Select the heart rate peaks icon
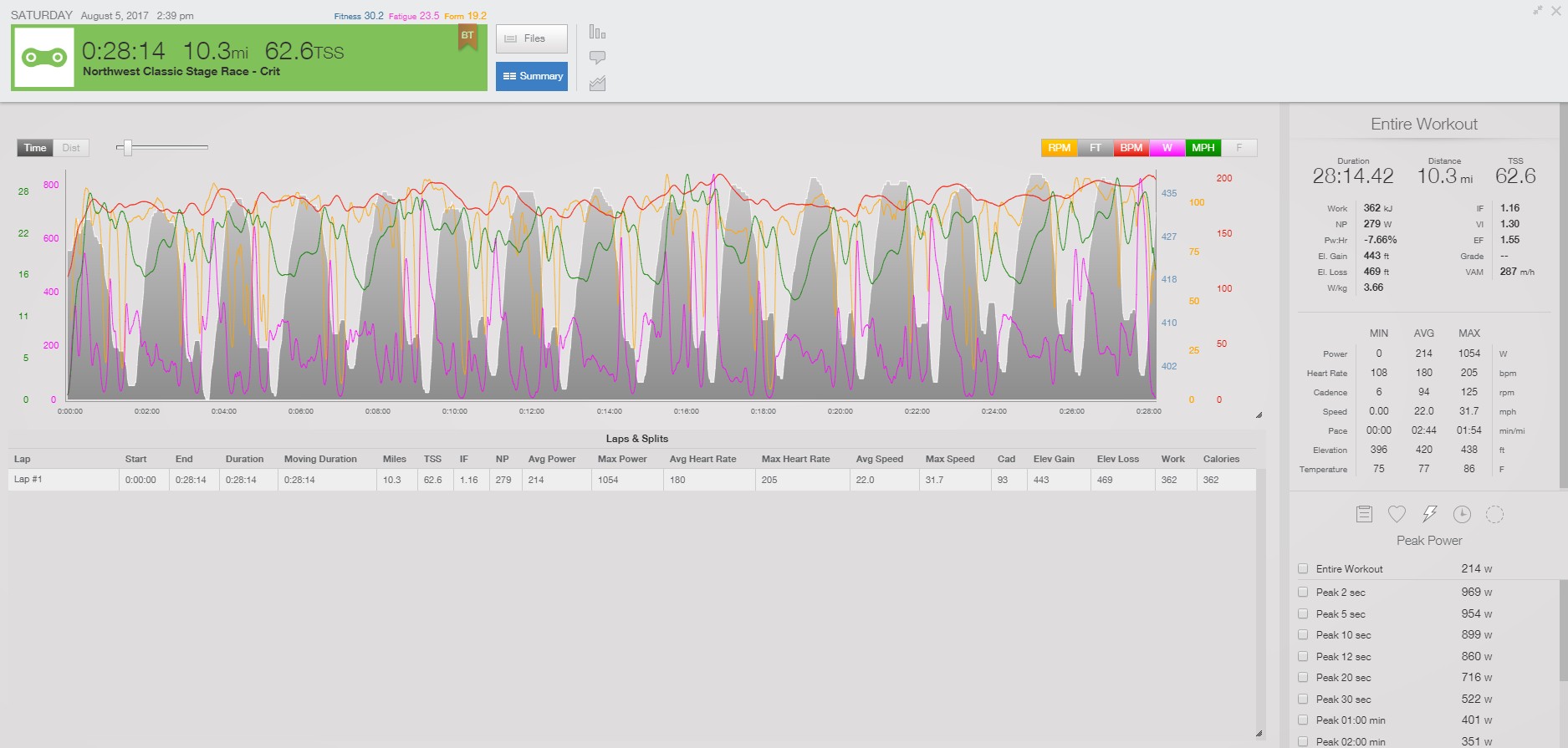Image resolution: width=1568 pixels, height=748 pixels. pos(1397,514)
